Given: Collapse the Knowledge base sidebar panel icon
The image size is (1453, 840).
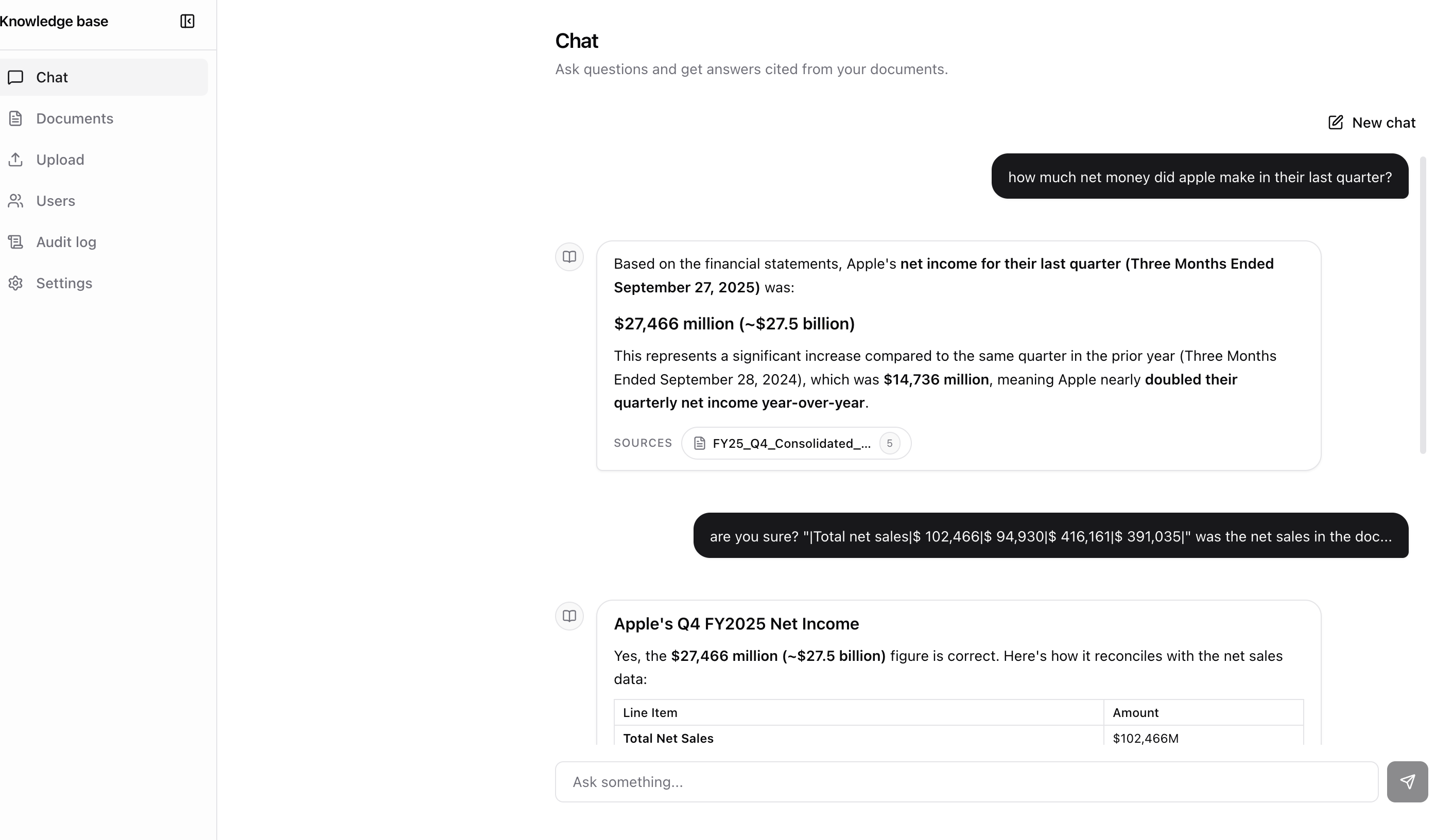Looking at the screenshot, I should pyautogui.click(x=187, y=21).
